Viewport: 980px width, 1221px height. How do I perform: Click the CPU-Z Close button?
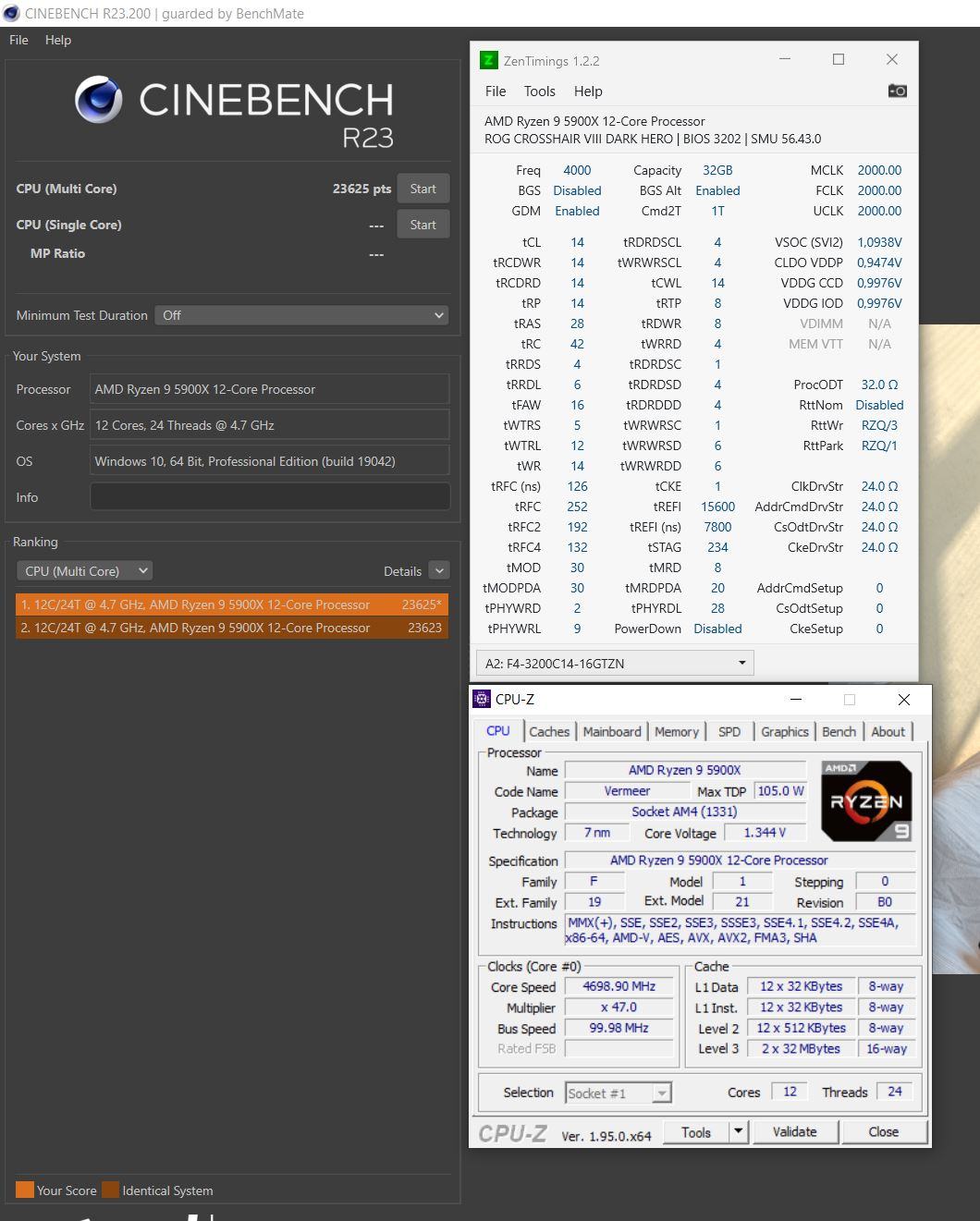[x=883, y=1131]
